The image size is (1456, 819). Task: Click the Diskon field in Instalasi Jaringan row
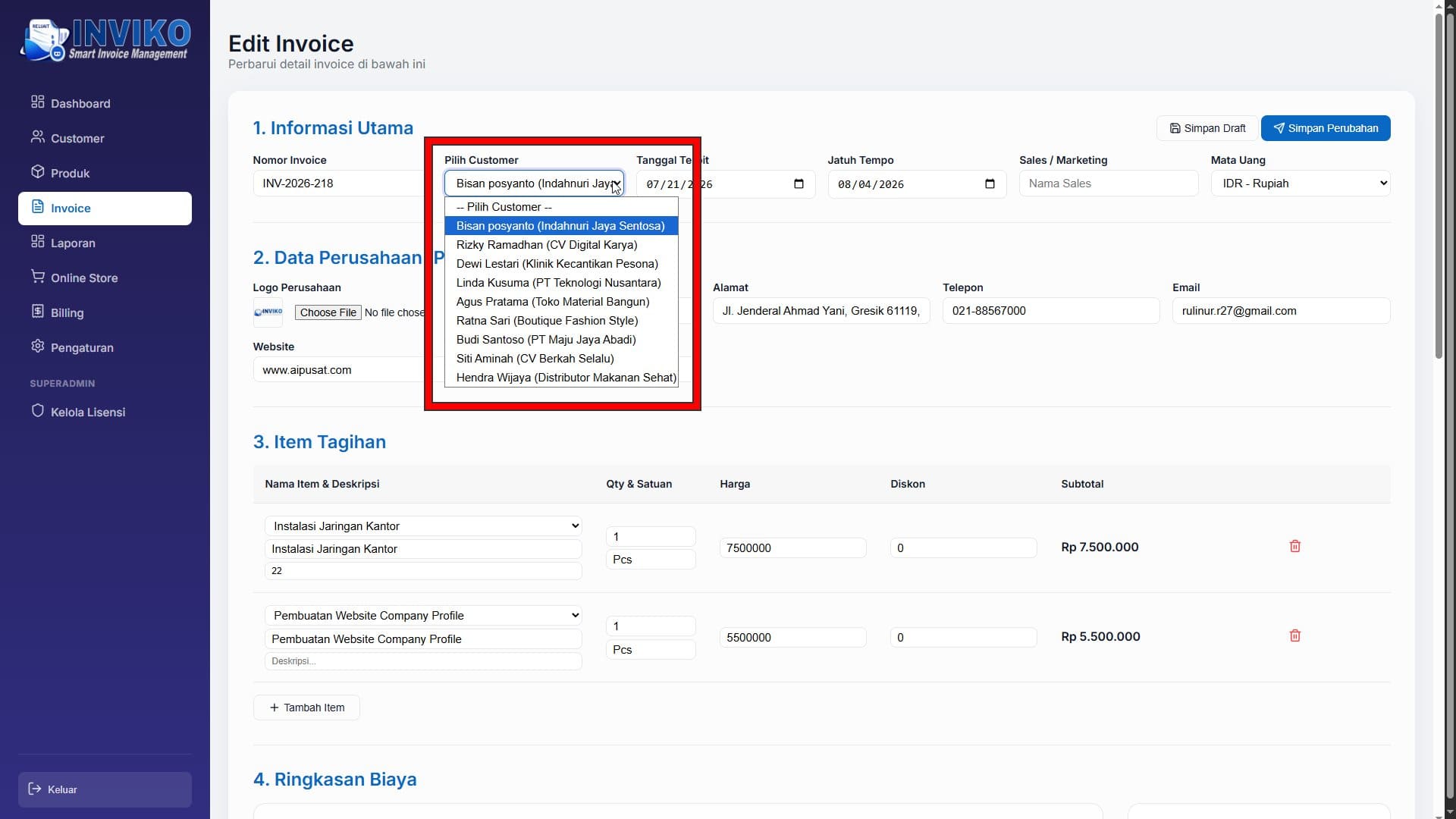point(963,548)
